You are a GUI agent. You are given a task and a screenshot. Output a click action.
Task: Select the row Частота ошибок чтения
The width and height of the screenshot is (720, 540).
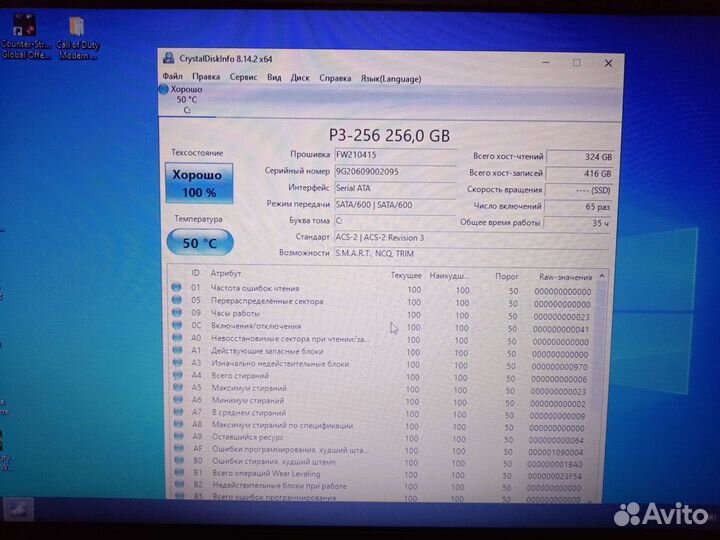click(x=382, y=289)
